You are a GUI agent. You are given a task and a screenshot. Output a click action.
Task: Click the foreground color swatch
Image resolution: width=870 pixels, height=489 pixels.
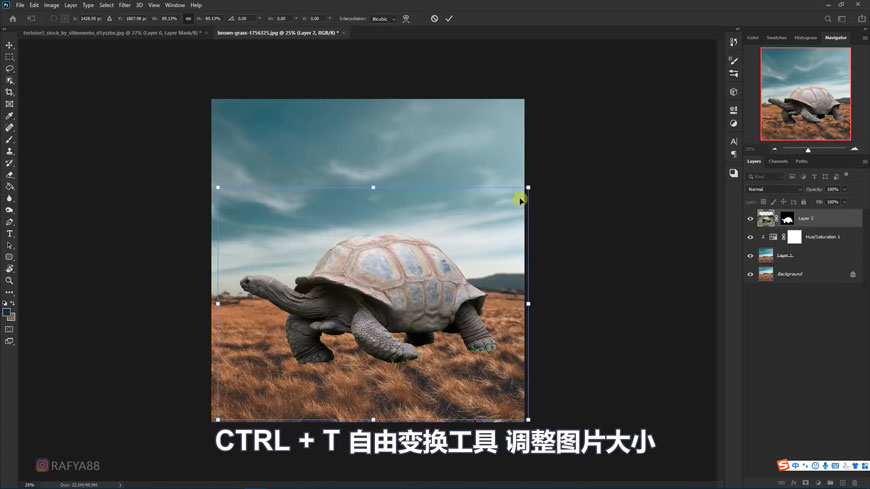click(7, 313)
